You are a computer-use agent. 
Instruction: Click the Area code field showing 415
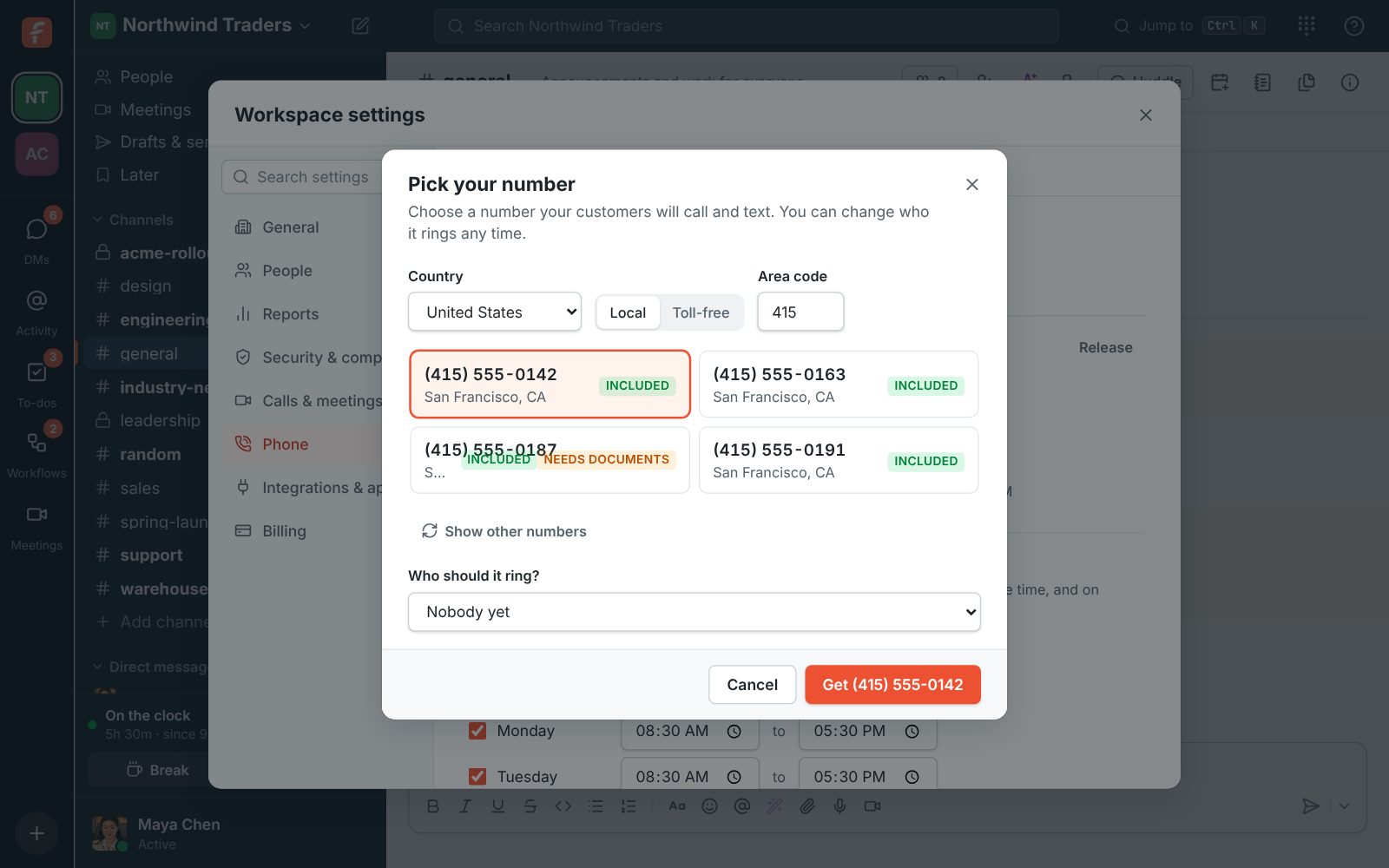click(x=800, y=312)
